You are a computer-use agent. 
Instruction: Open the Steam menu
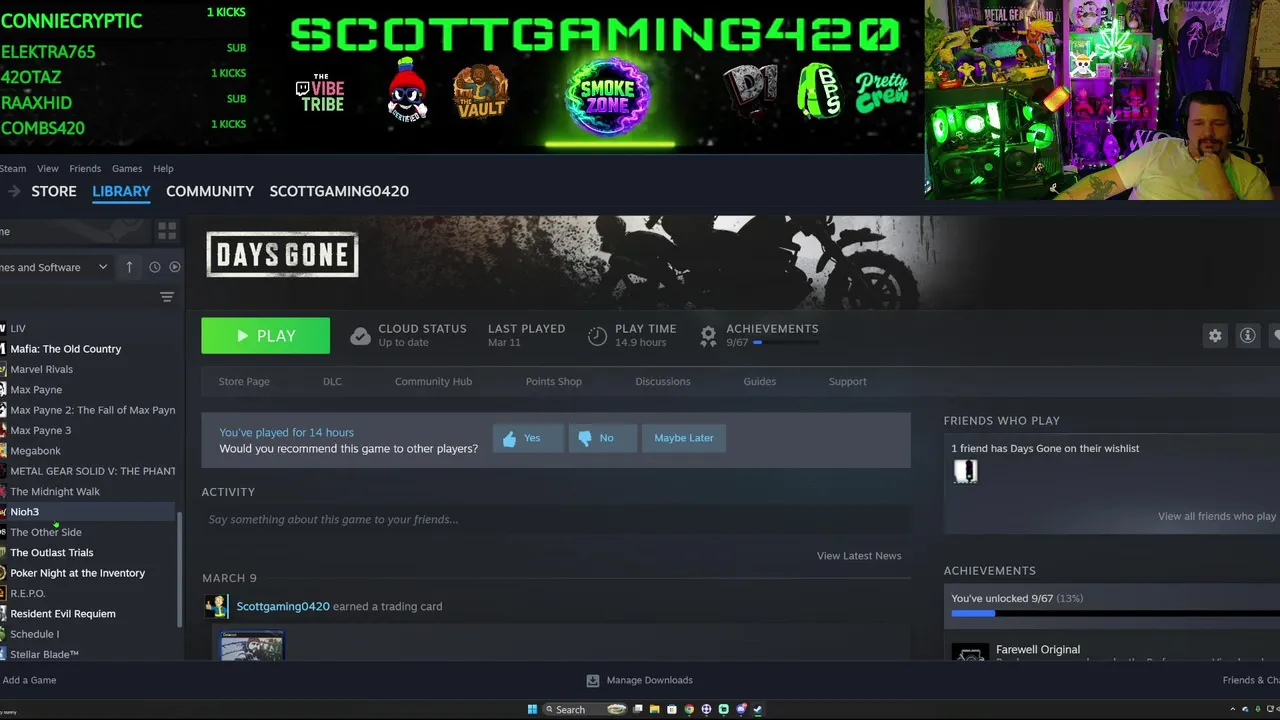[x=13, y=168]
